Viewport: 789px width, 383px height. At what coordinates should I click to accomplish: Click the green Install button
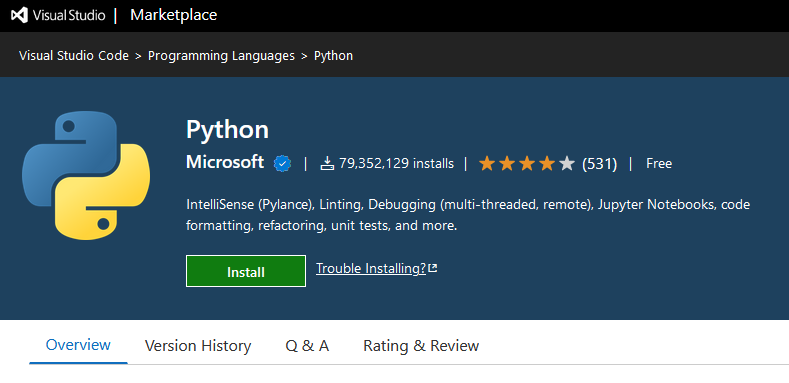pyautogui.click(x=246, y=271)
